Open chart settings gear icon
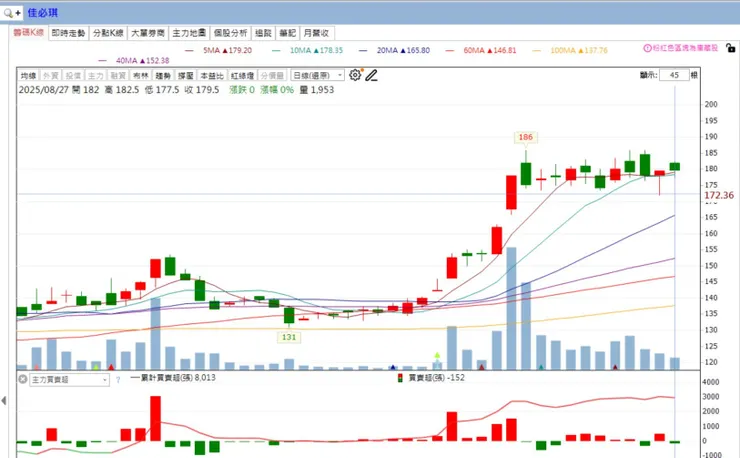The width and height of the screenshot is (740, 458). pyautogui.click(x=355, y=75)
